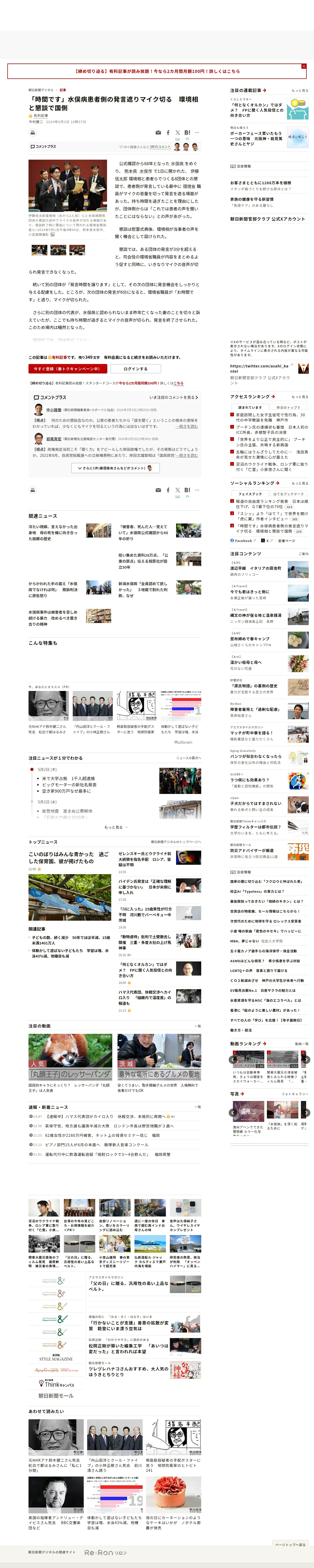The width and height of the screenshot is (314, 1568).
Task: Close the red subscription banner at top
Action: pos(304,66)
